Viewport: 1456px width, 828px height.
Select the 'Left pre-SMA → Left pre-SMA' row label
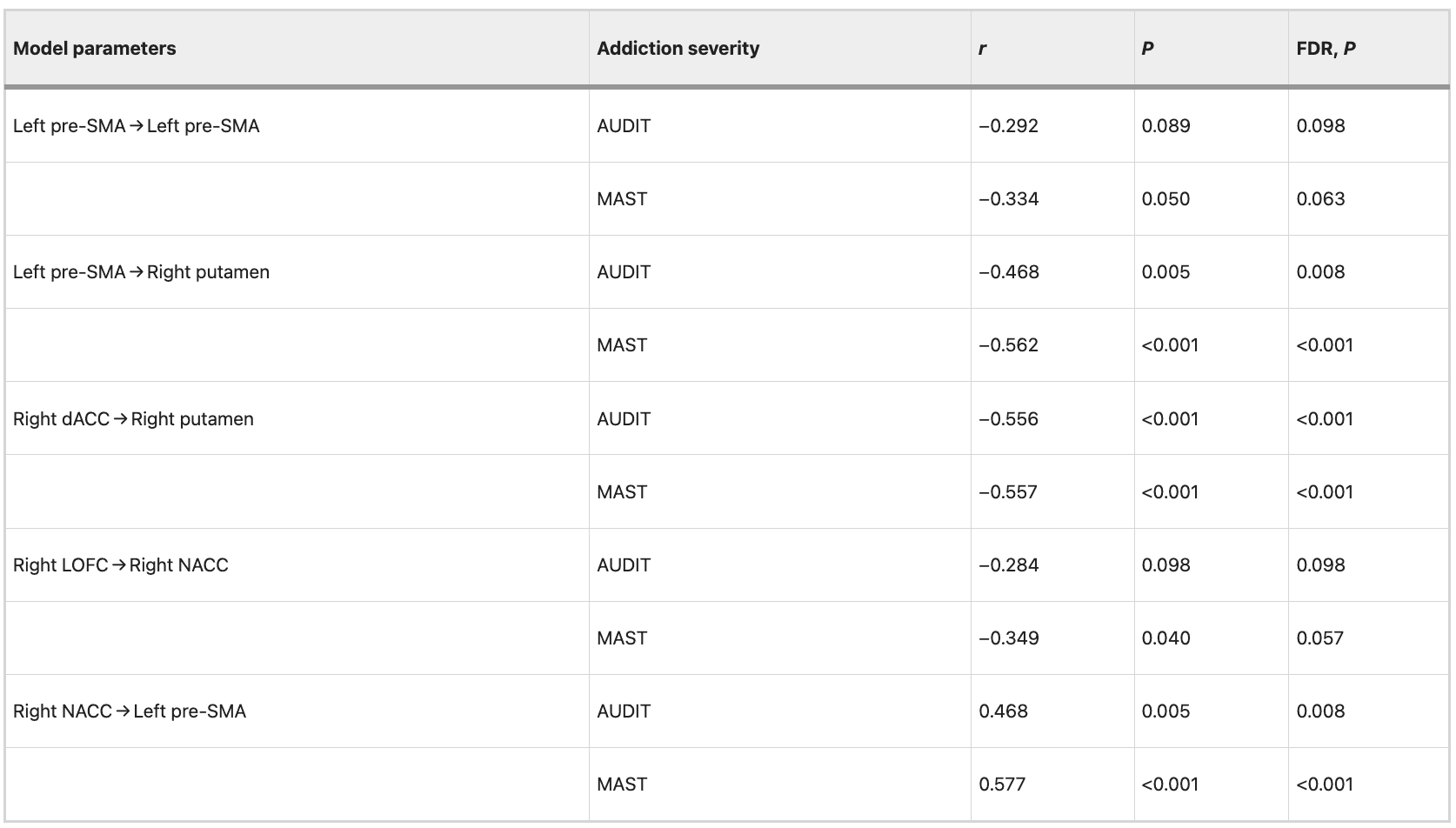137,126
